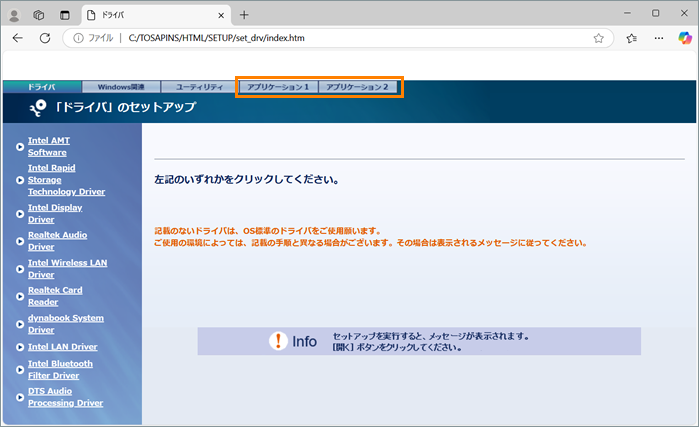Open the Intel LAN Driver link

pos(62,347)
